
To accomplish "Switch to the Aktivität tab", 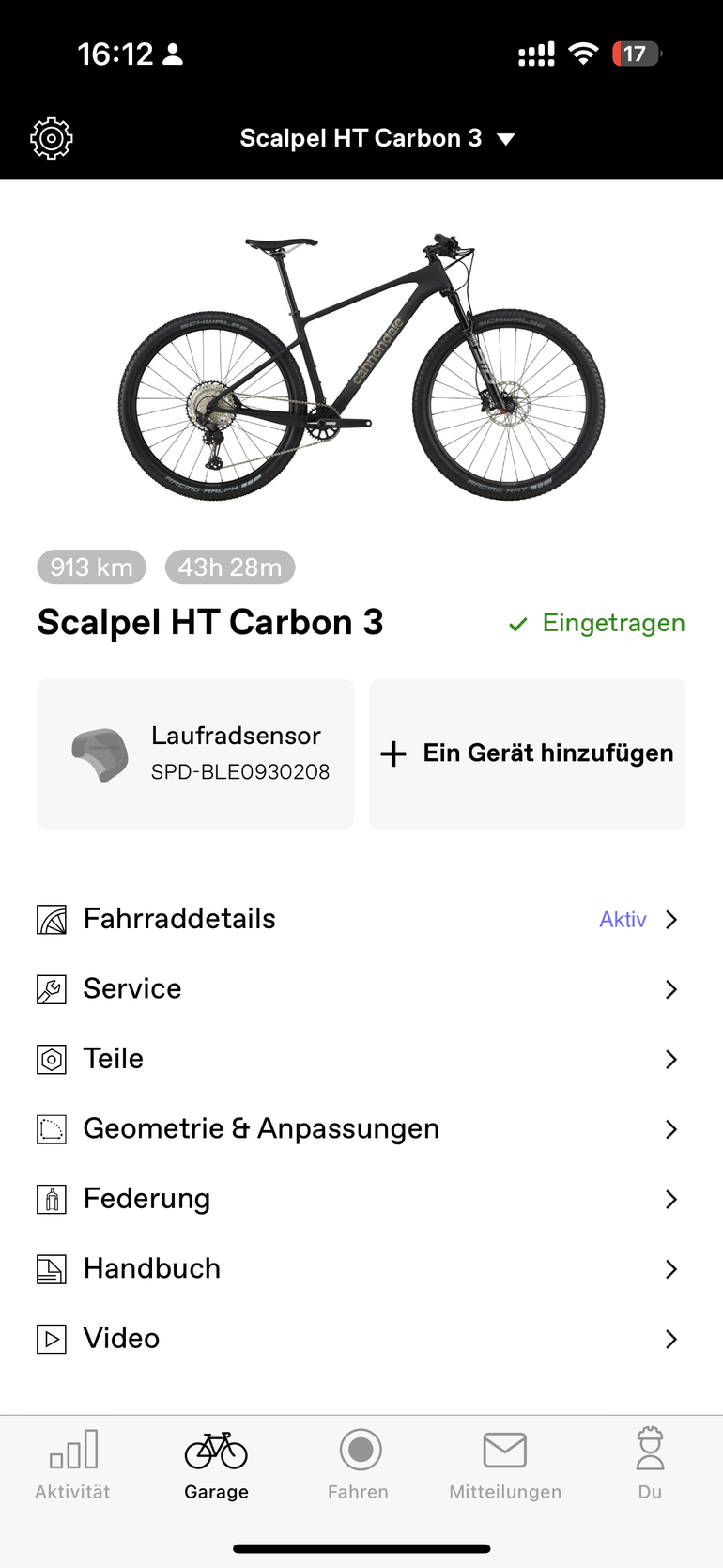I will point(73,1463).
